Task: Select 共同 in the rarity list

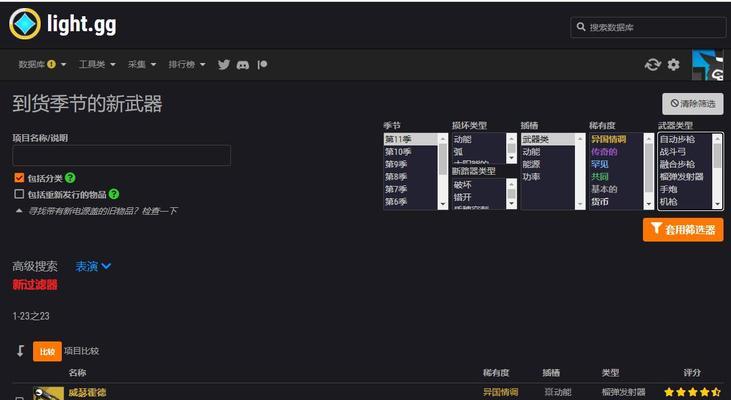Action: (x=616, y=177)
